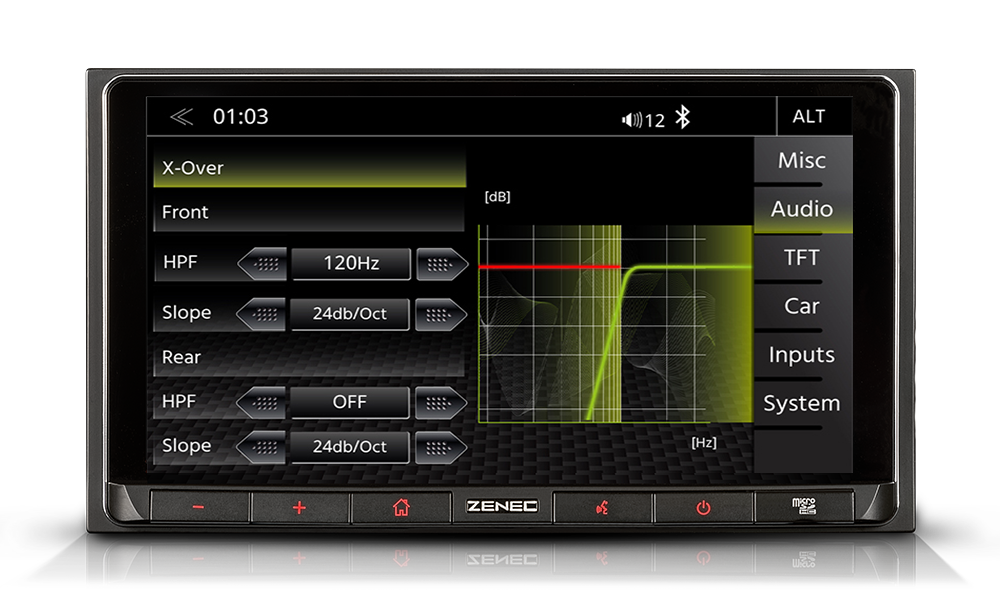Increase Rear Slope with right arrow

coord(441,447)
